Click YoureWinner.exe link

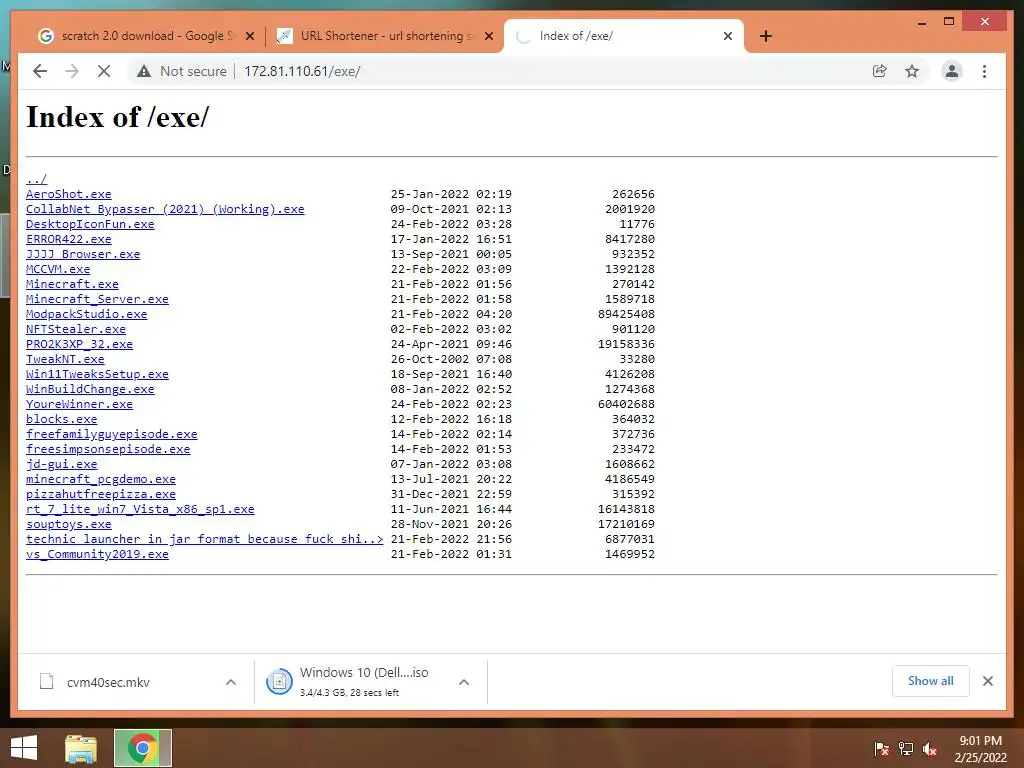tap(80, 404)
